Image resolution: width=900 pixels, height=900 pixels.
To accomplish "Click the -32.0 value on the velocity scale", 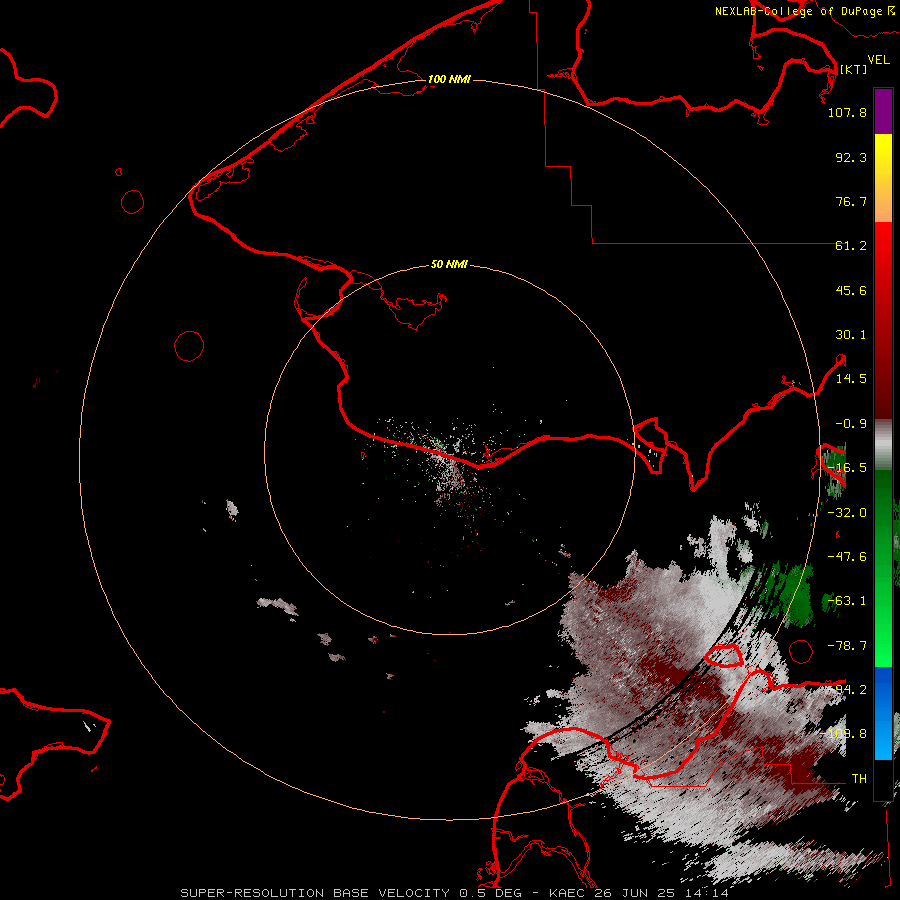I will tap(847, 513).
